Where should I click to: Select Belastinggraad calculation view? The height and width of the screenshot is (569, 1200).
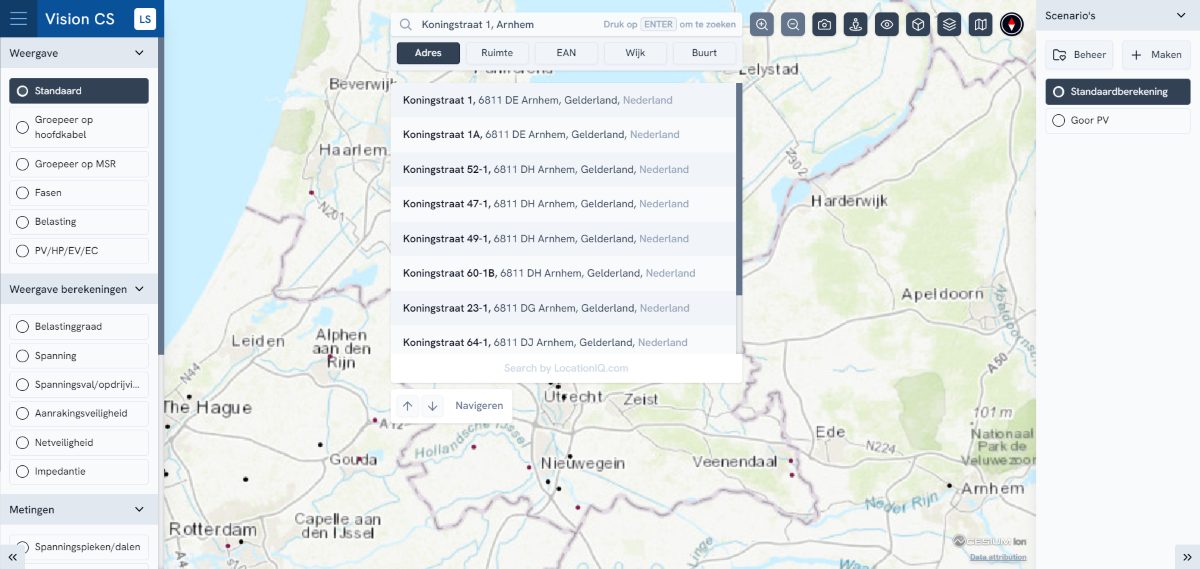click(79, 327)
